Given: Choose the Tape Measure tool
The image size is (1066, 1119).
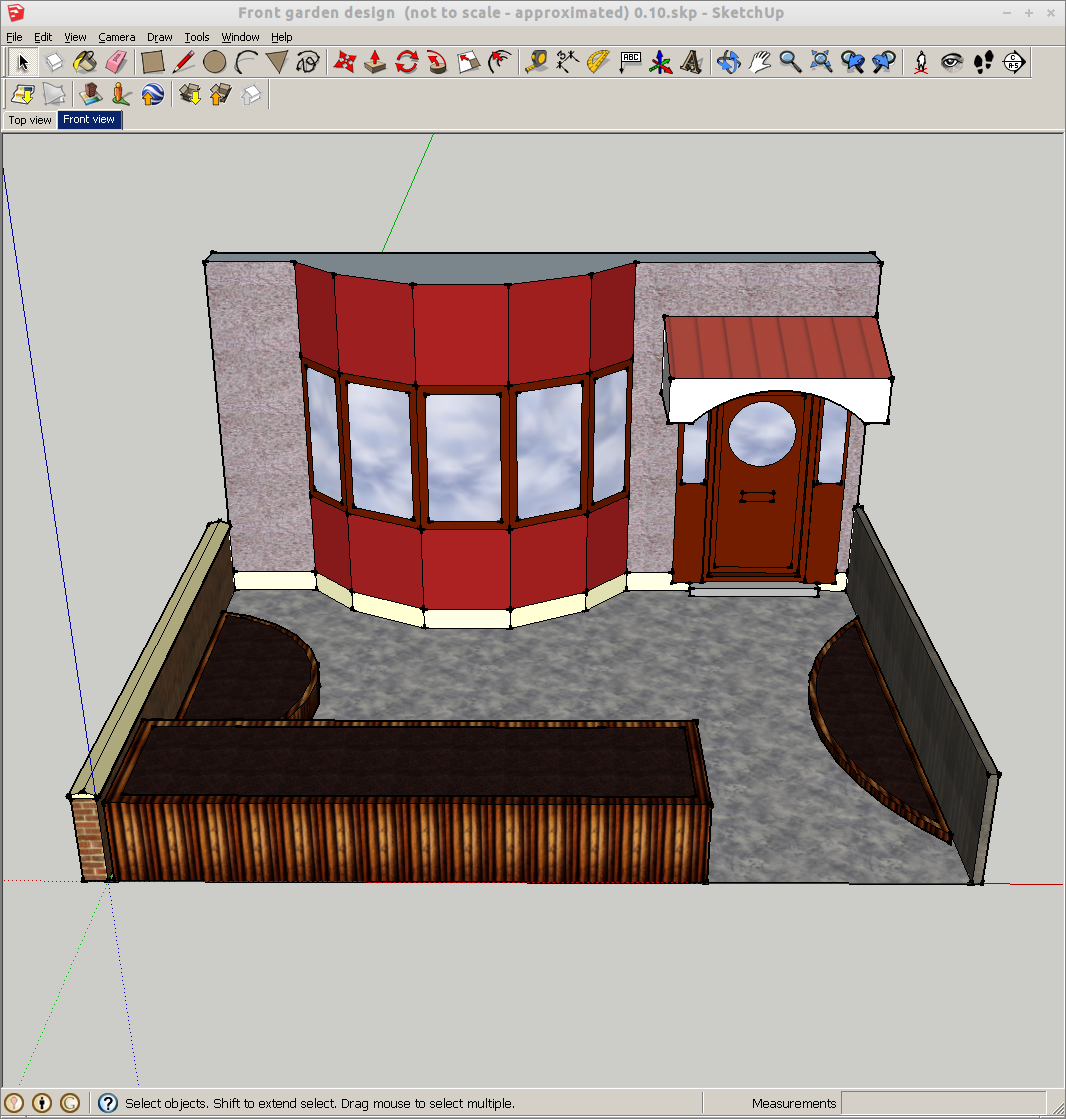Looking at the screenshot, I should [536, 63].
